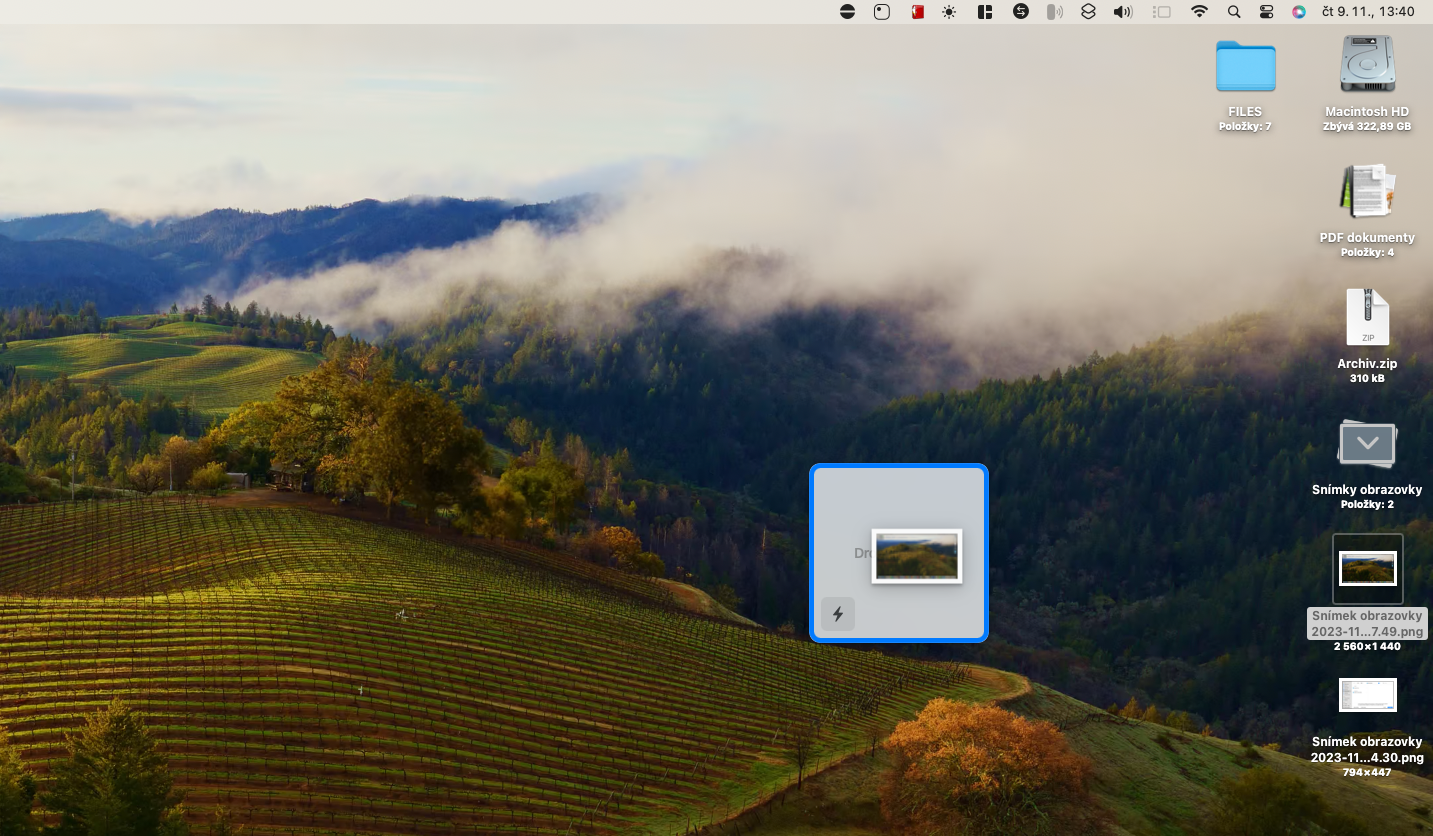Screen dimensions: 1433x836
Task: Select the selected 7.49.png screenshot thumbnail on desktop
Action: [1367, 569]
